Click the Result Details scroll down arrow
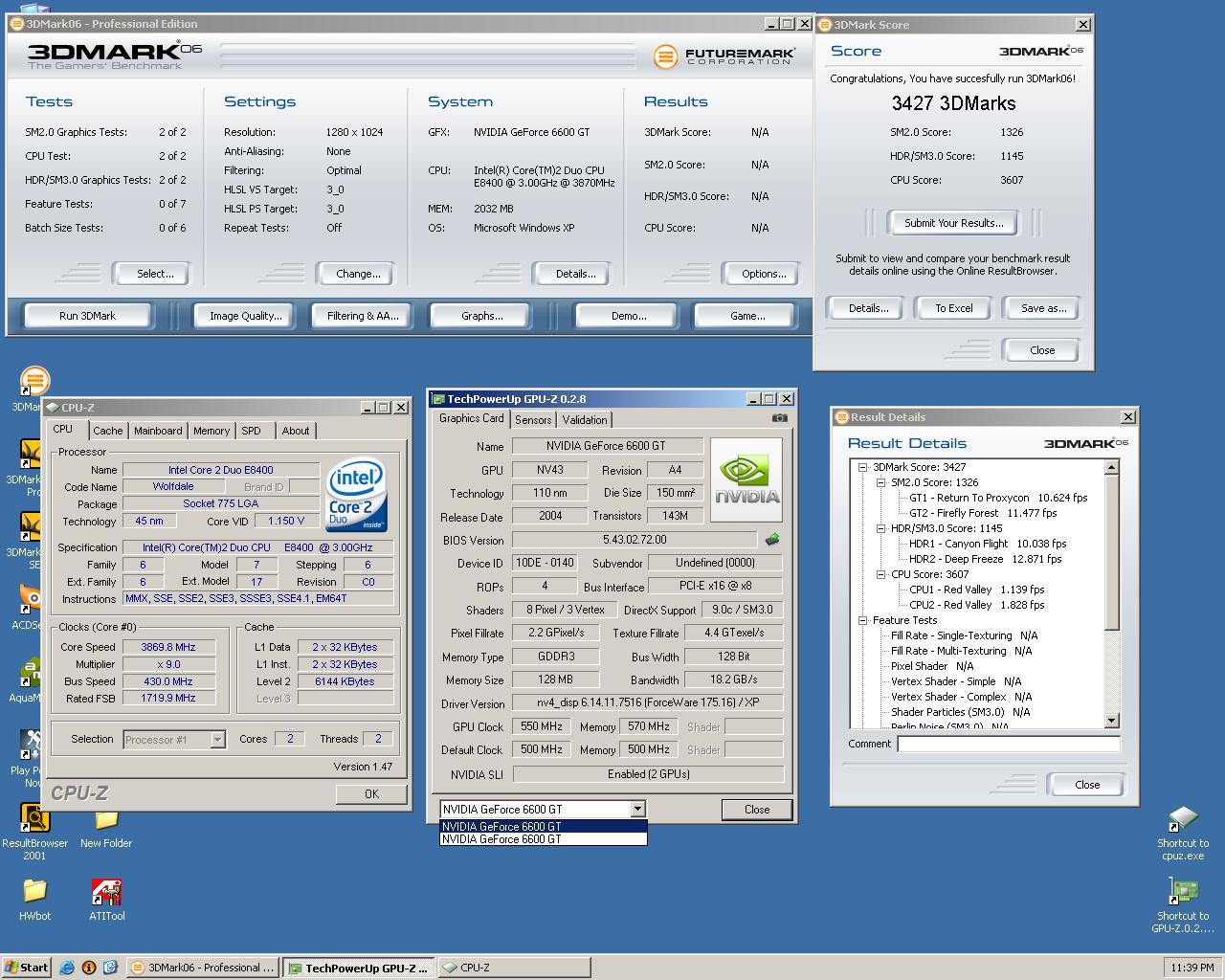 (x=1111, y=721)
